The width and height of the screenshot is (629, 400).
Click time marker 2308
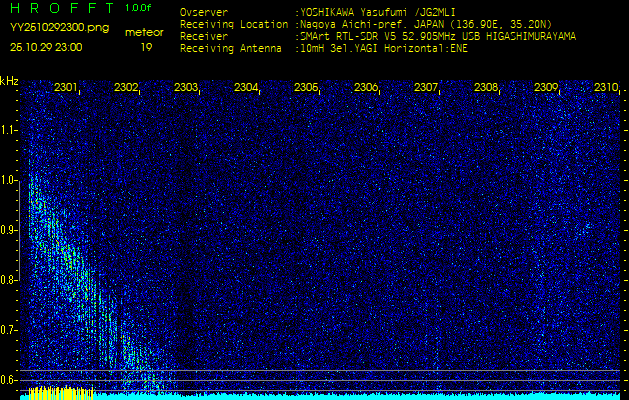(485, 87)
